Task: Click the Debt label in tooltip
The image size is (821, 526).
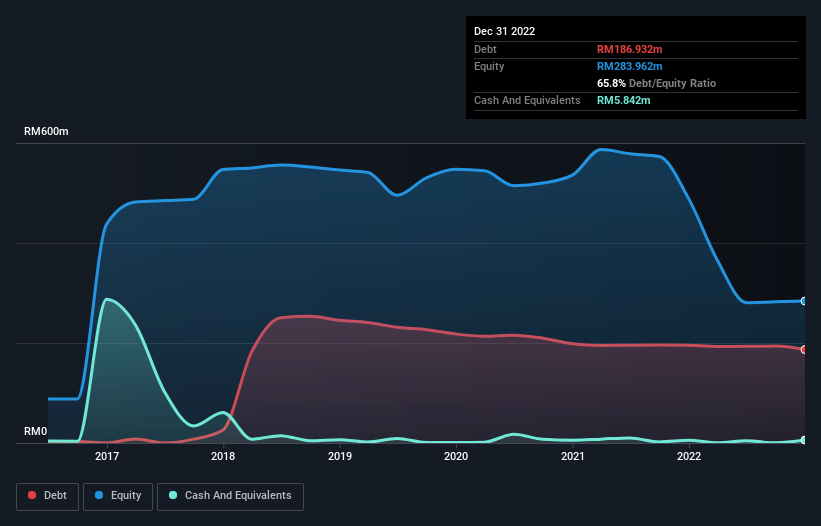Action: pos(485,49)
